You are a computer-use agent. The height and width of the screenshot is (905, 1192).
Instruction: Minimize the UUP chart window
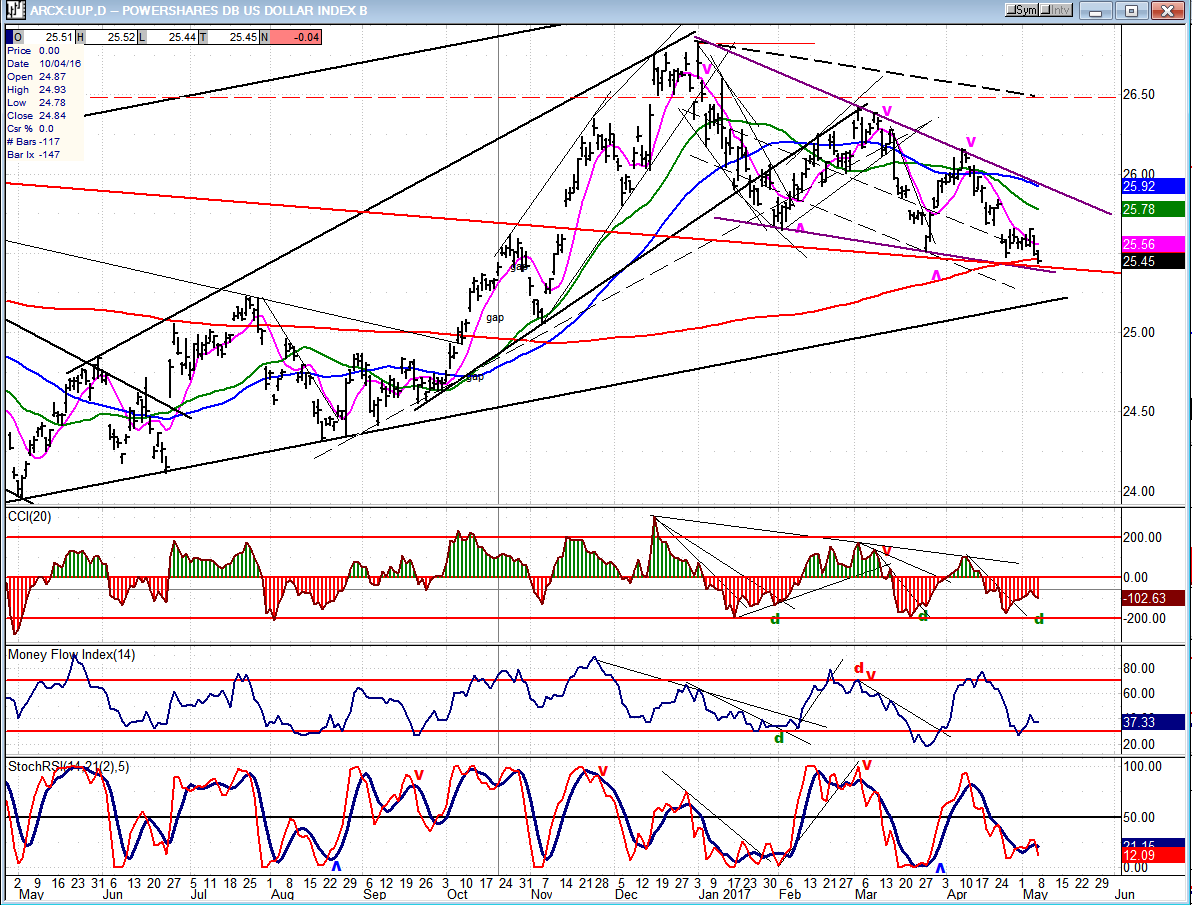[1095, 11]
